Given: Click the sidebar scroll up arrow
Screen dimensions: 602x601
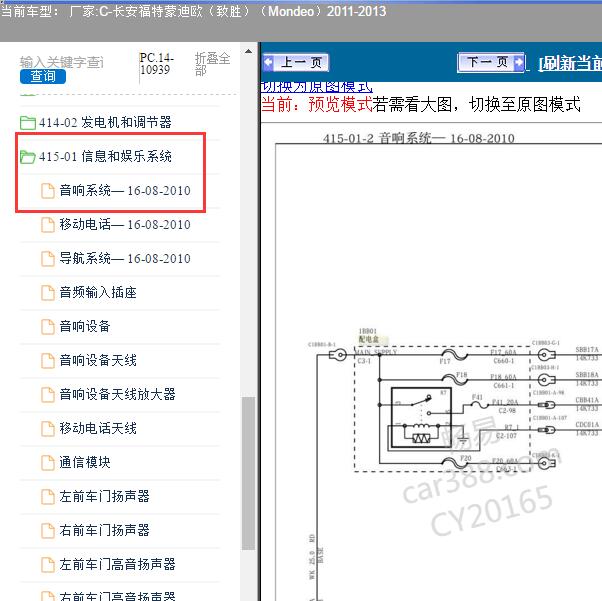Looking at the screenshot, I should [248, 51].
